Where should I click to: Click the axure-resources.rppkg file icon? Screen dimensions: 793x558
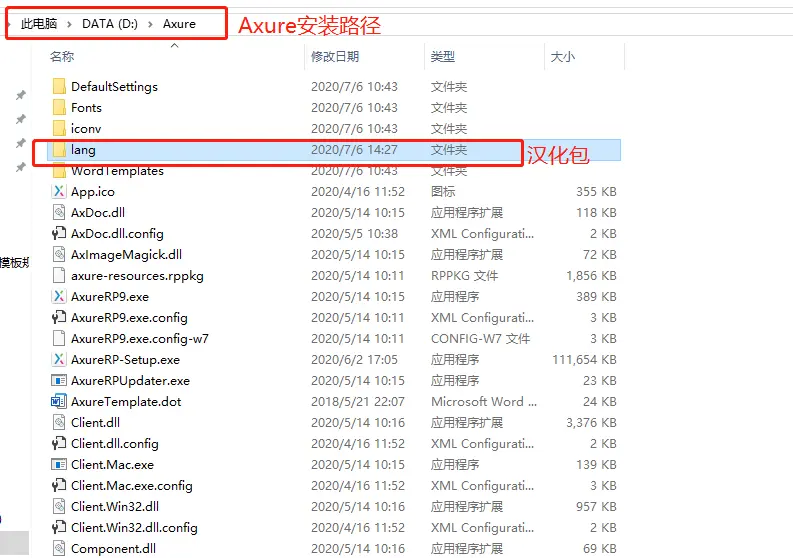pyautogui.click(x=59, y=276)
